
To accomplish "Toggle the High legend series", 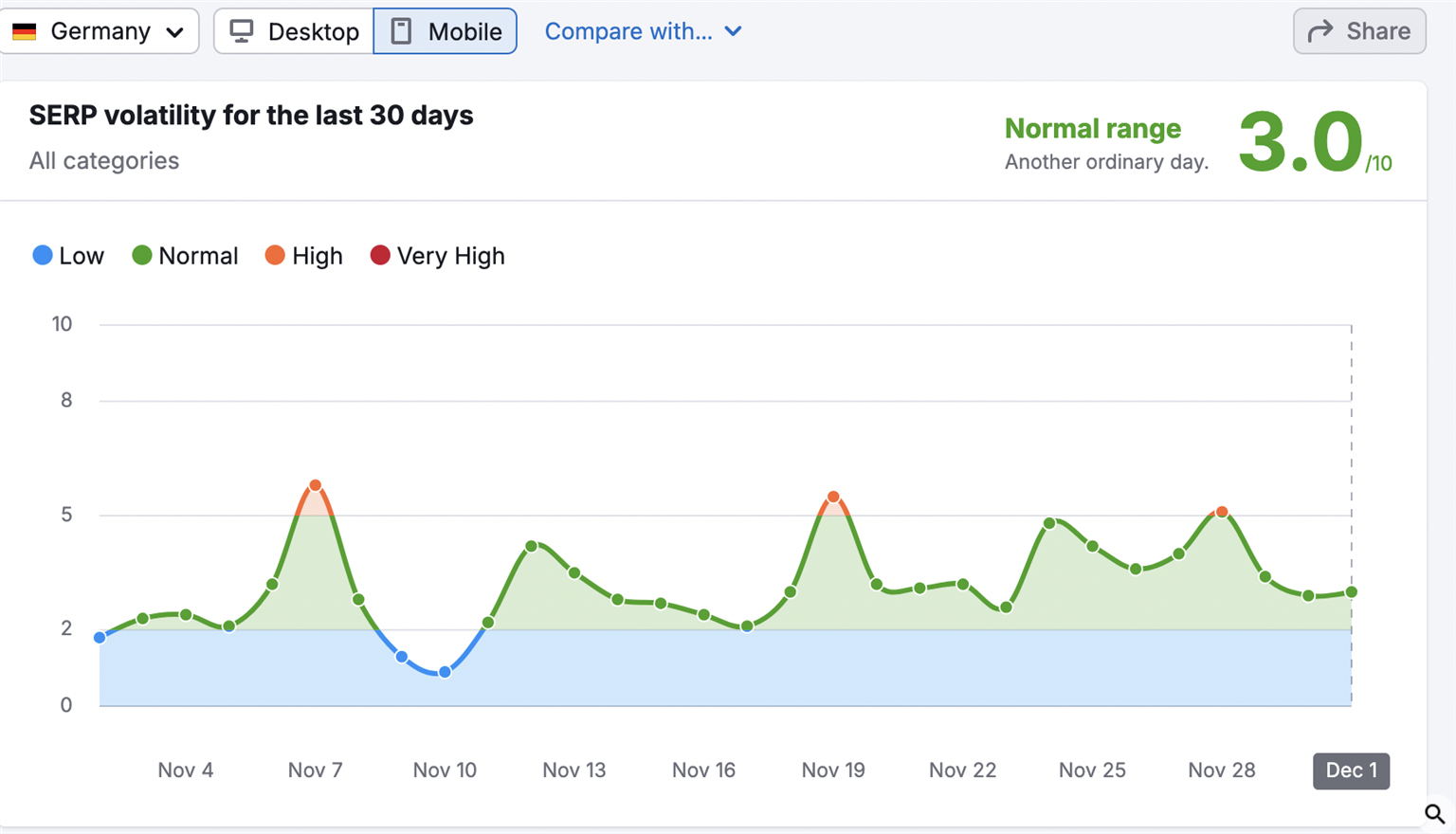I will click(303, 256).
